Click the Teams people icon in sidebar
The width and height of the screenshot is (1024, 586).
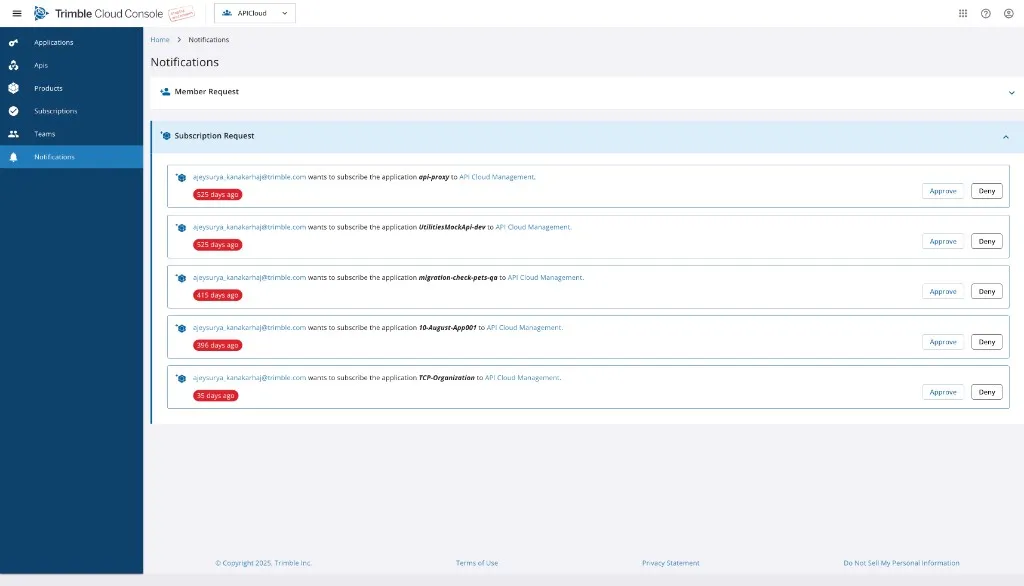pos(13,134)
